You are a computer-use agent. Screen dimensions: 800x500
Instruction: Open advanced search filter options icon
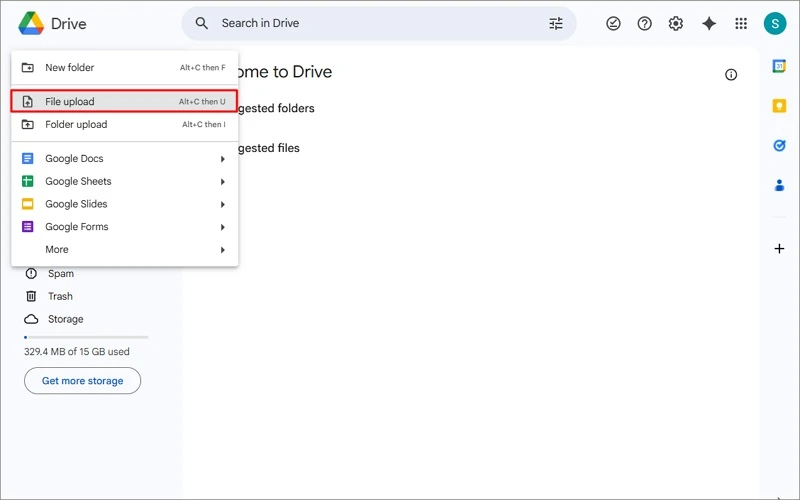point(556,23)
